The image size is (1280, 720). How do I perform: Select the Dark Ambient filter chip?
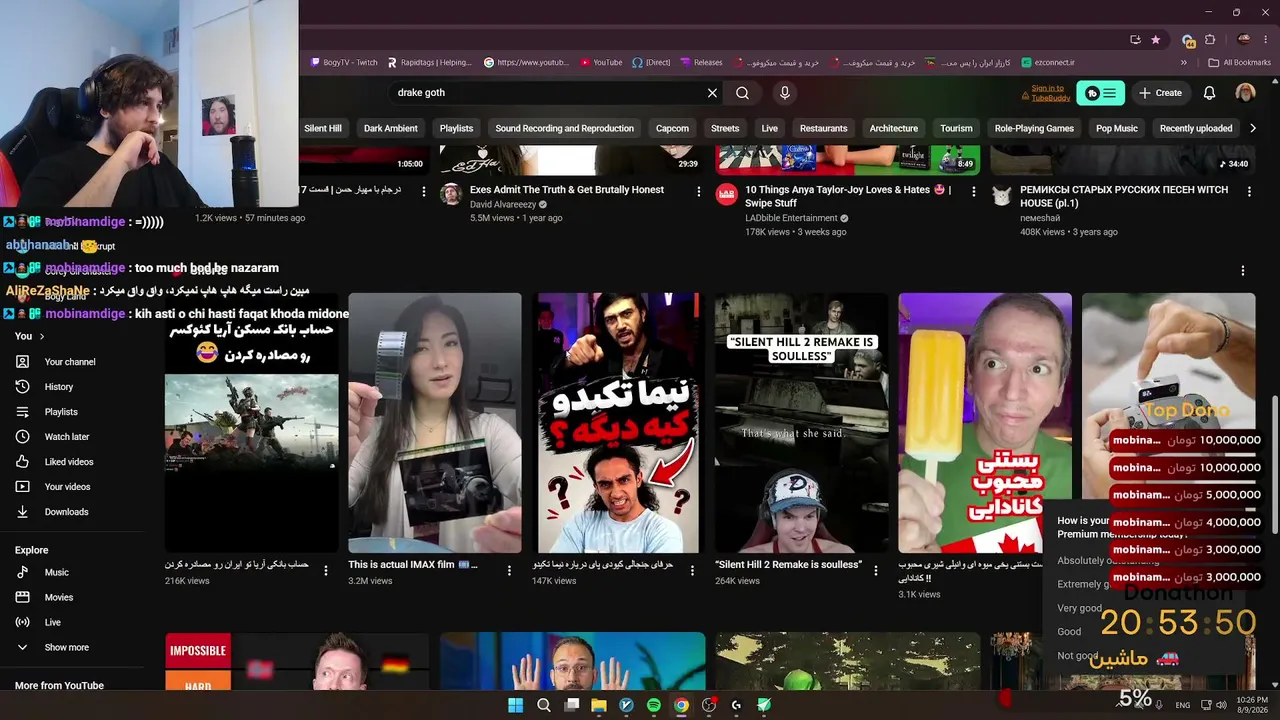[x=391, y=128]
